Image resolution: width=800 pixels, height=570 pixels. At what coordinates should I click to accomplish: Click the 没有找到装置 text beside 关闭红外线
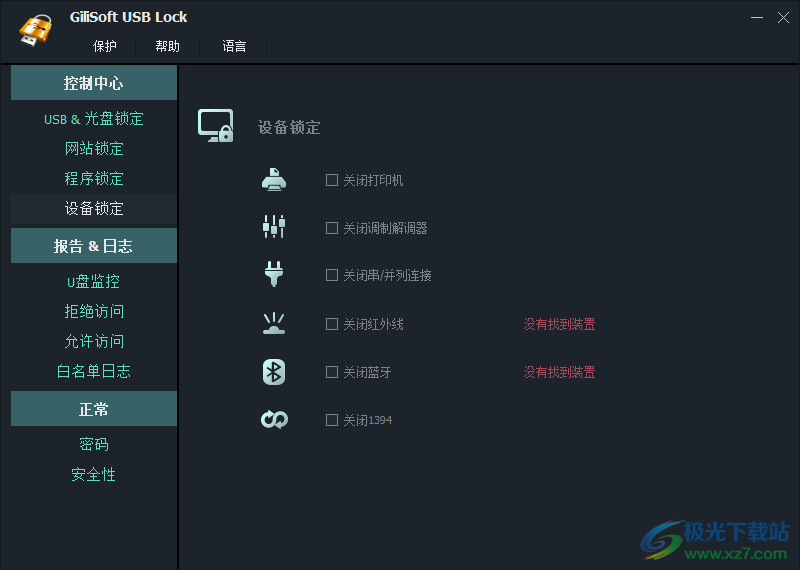coord(559,324)
